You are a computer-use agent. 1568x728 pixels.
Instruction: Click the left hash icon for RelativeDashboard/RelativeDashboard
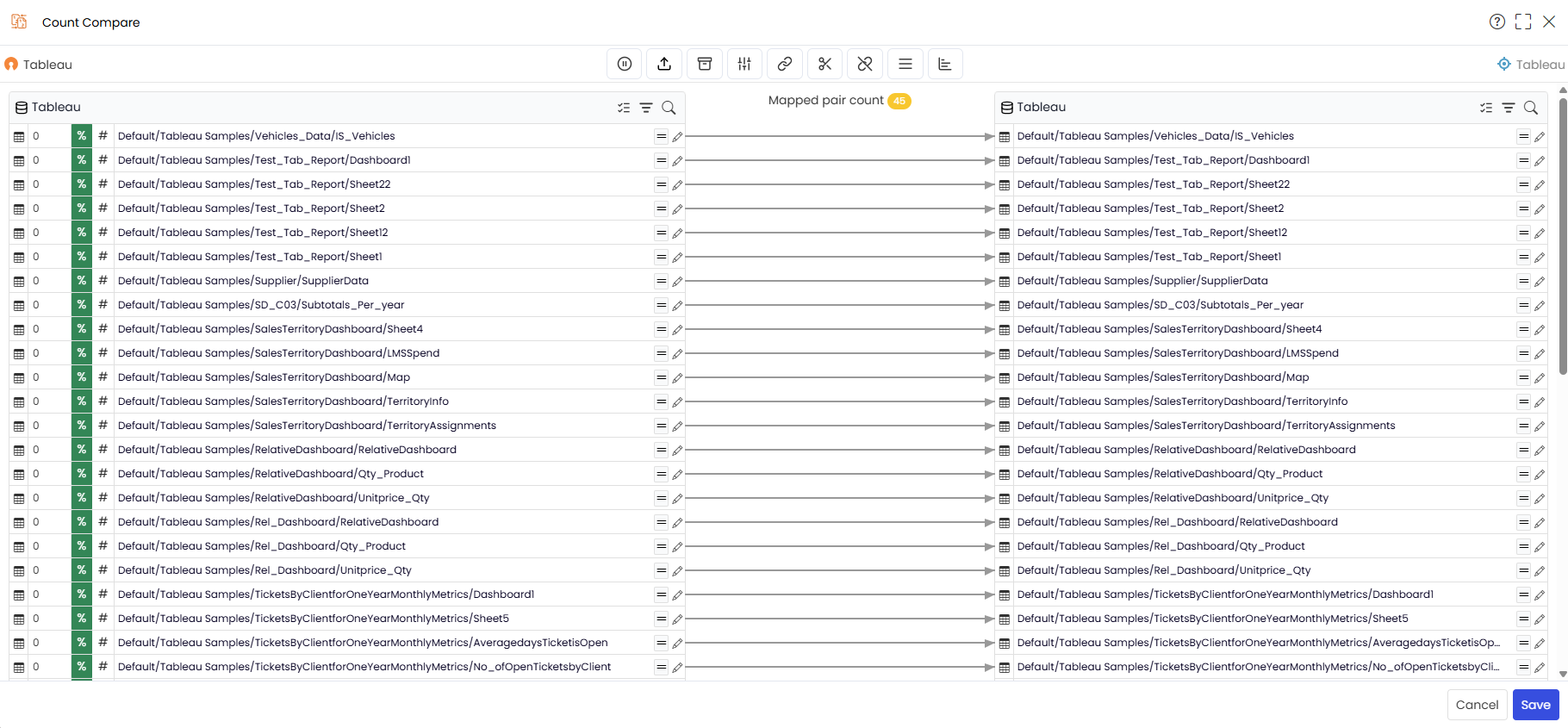click(x=103, y=450)
